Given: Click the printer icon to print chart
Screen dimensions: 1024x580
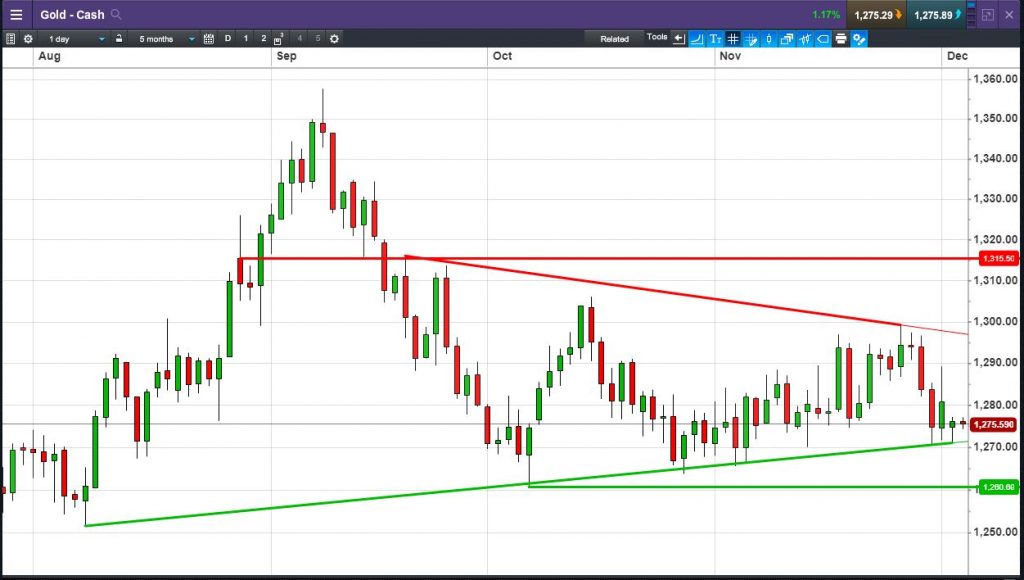Looking at the screenshot, I should pyautogui.click(x=840, y=39).
